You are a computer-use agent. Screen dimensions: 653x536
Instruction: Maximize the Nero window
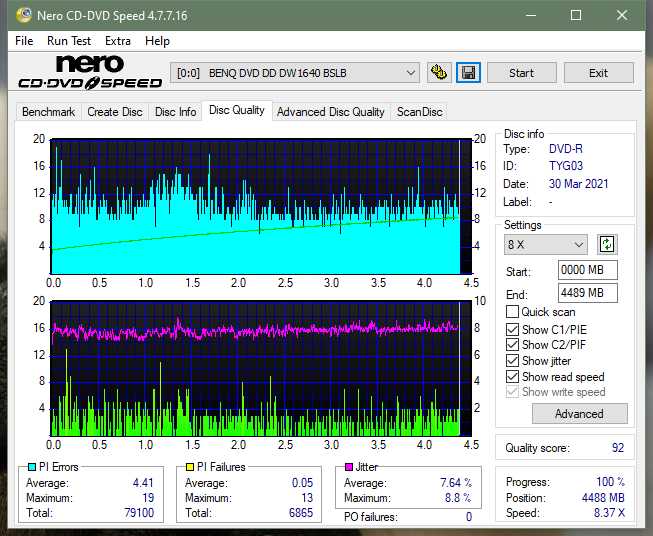coord(576,15)
